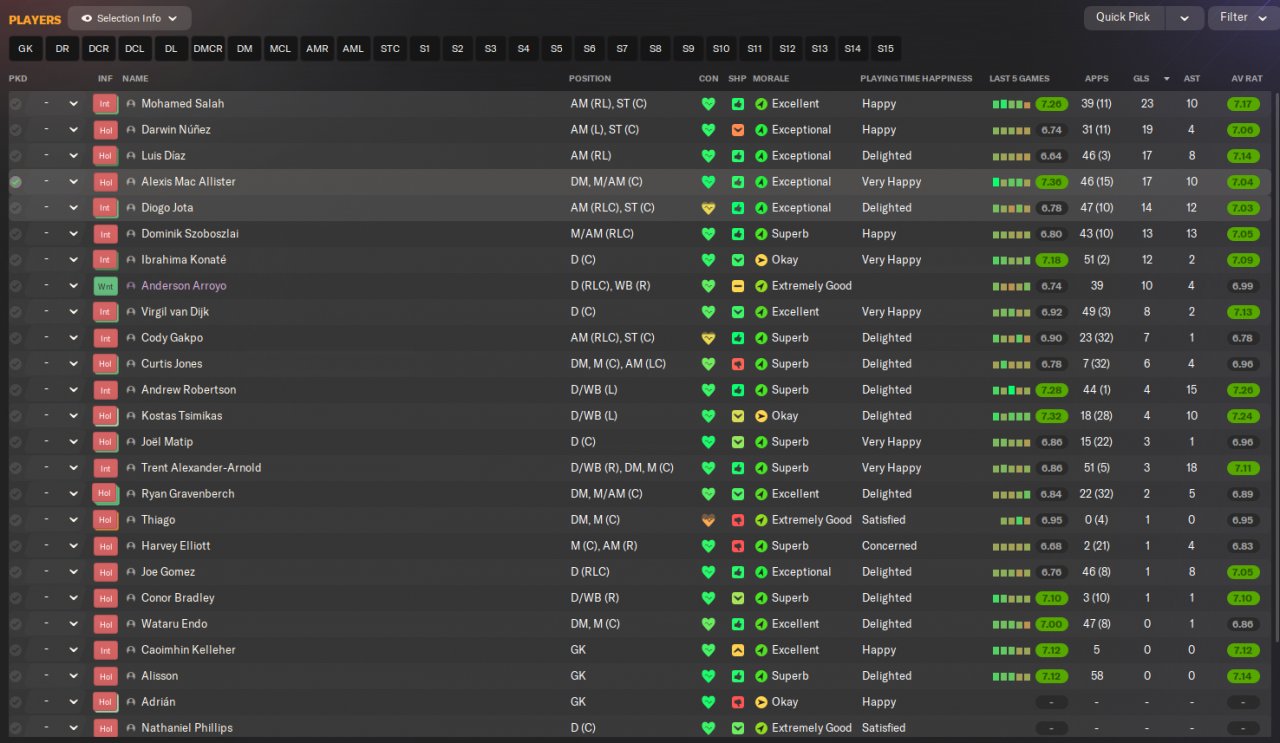The image size is (1280, 743).
Task: Click Adrián's red match sharpness icon
Action: tap(738, 702)
